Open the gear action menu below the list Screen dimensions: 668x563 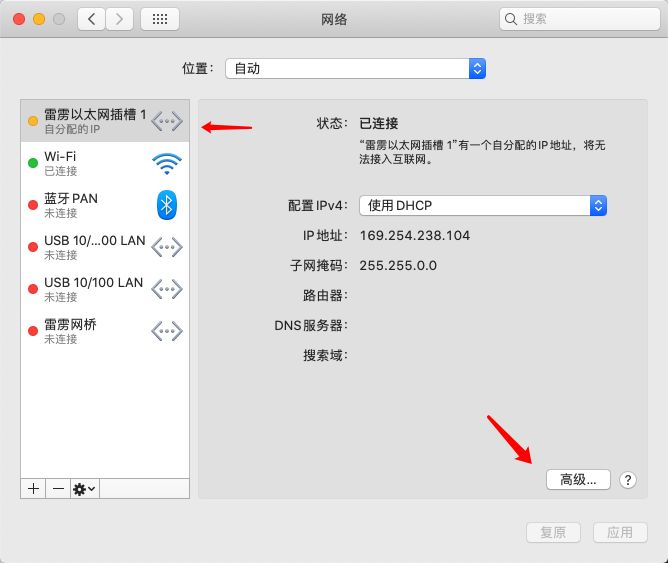pos(84,488)
